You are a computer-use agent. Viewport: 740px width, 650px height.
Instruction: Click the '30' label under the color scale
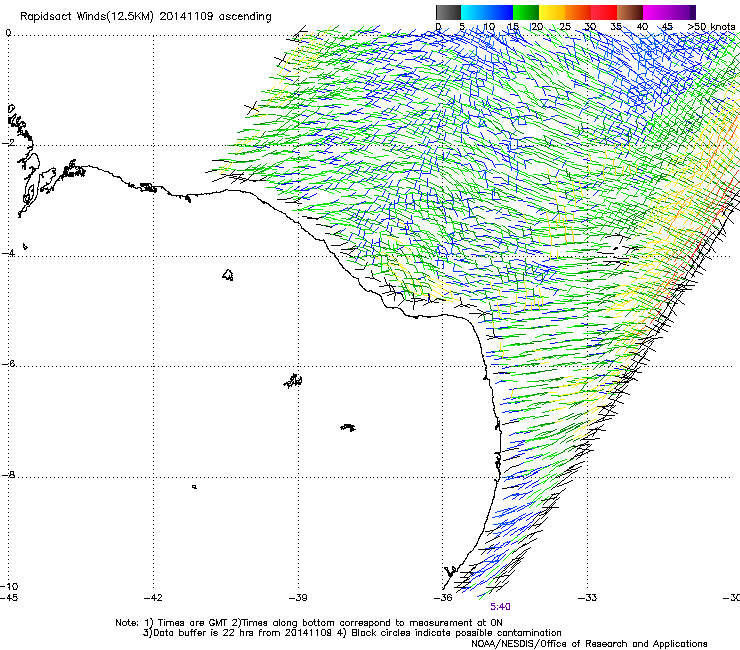[x=590, y=26]
